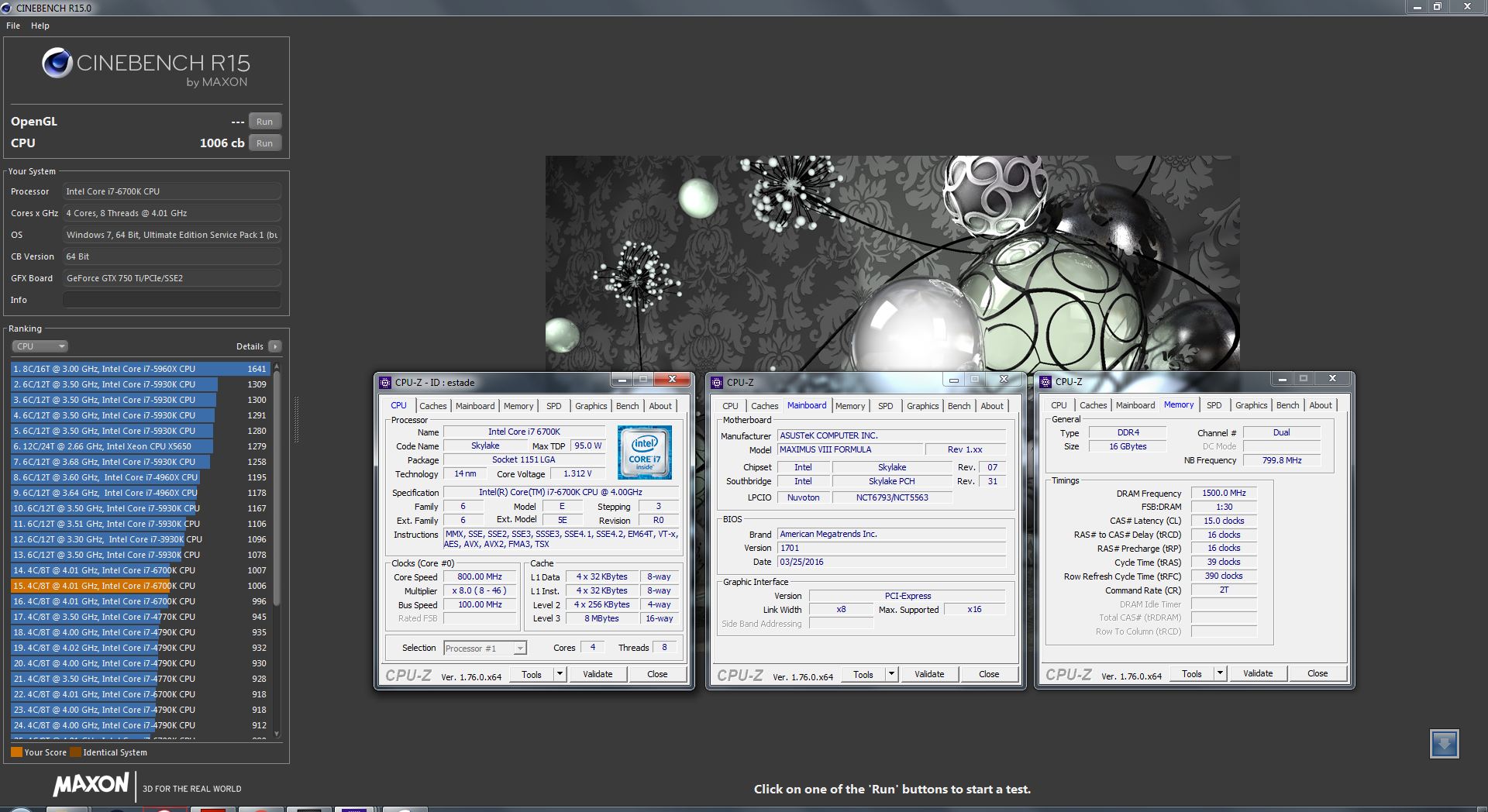This screenshot has height=812, width=1488.
Task: Open SPD tab in CPU-Z Mainboard window
Action: pos(886,406)
